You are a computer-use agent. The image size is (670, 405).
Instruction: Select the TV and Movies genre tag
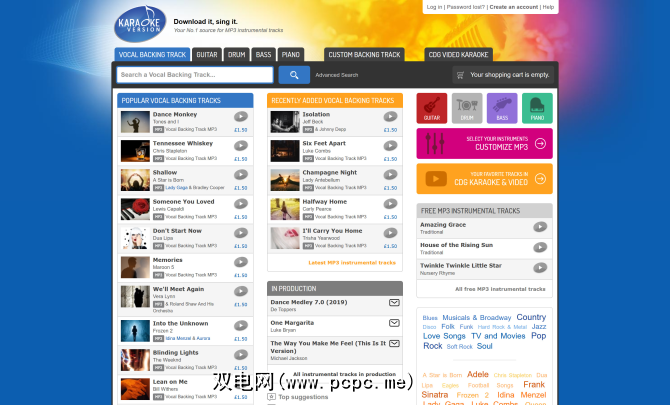[x=498, y=336]
